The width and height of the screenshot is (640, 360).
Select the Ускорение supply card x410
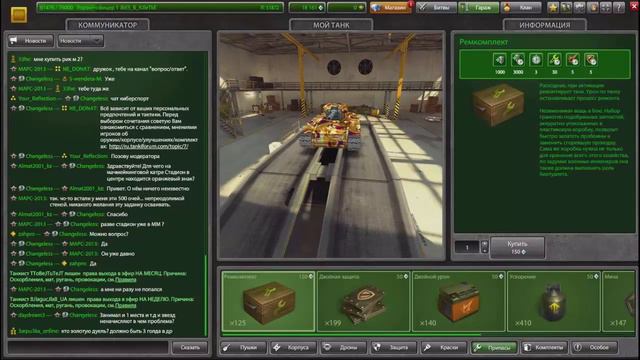click(x=553, y=301)
